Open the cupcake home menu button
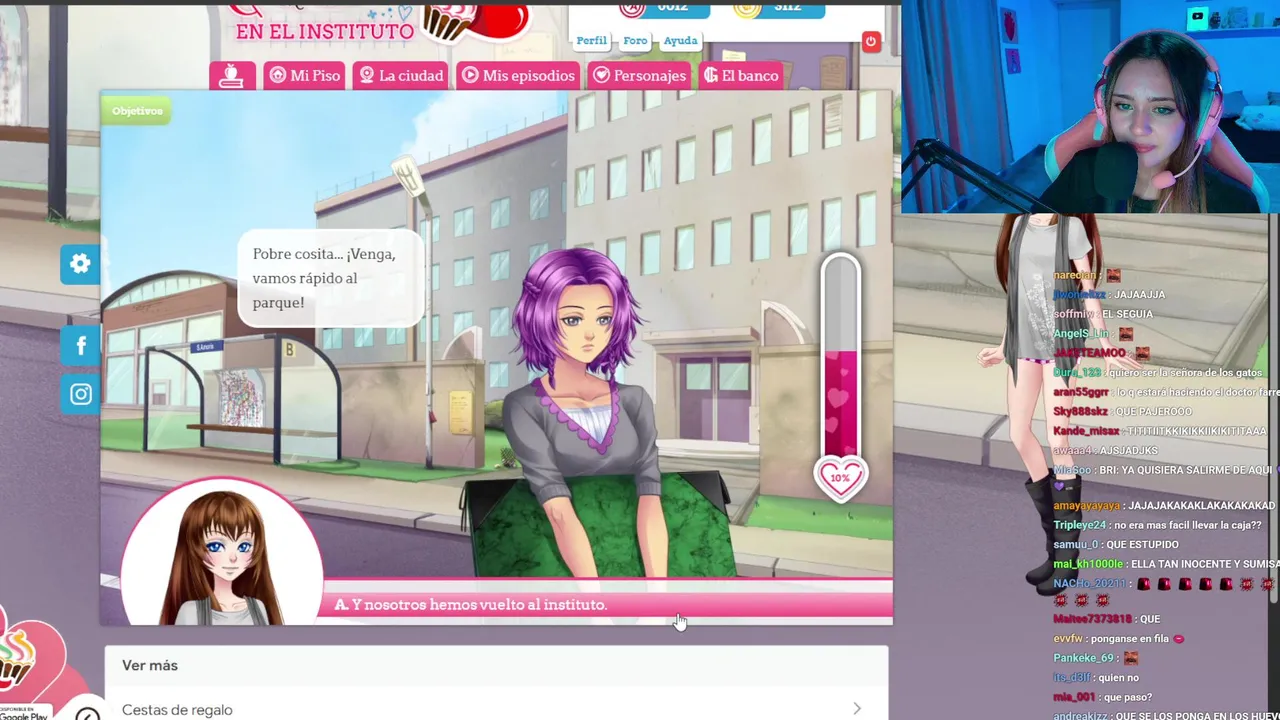 (x=232, y=75)
